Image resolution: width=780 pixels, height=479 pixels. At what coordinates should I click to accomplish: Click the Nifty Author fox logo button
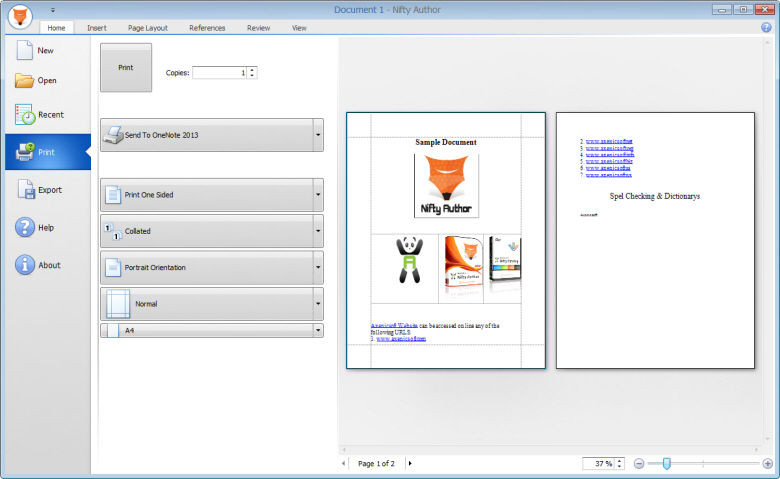[x=21, y=17]
